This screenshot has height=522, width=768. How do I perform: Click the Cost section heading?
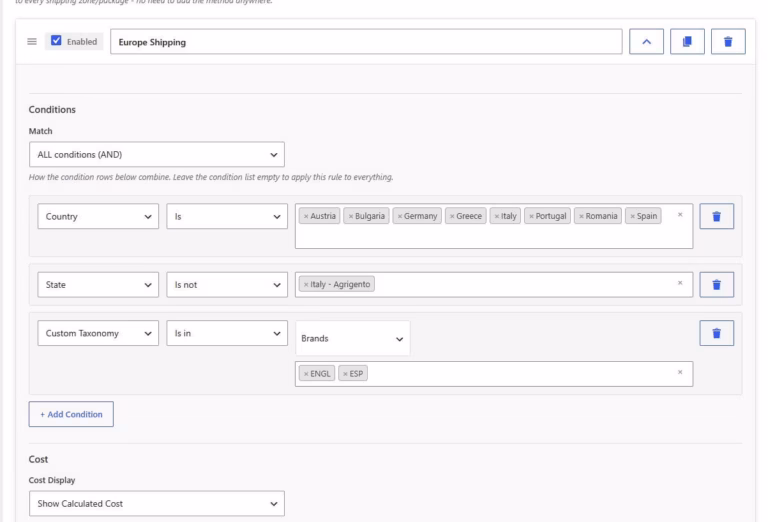coord(38,459)
